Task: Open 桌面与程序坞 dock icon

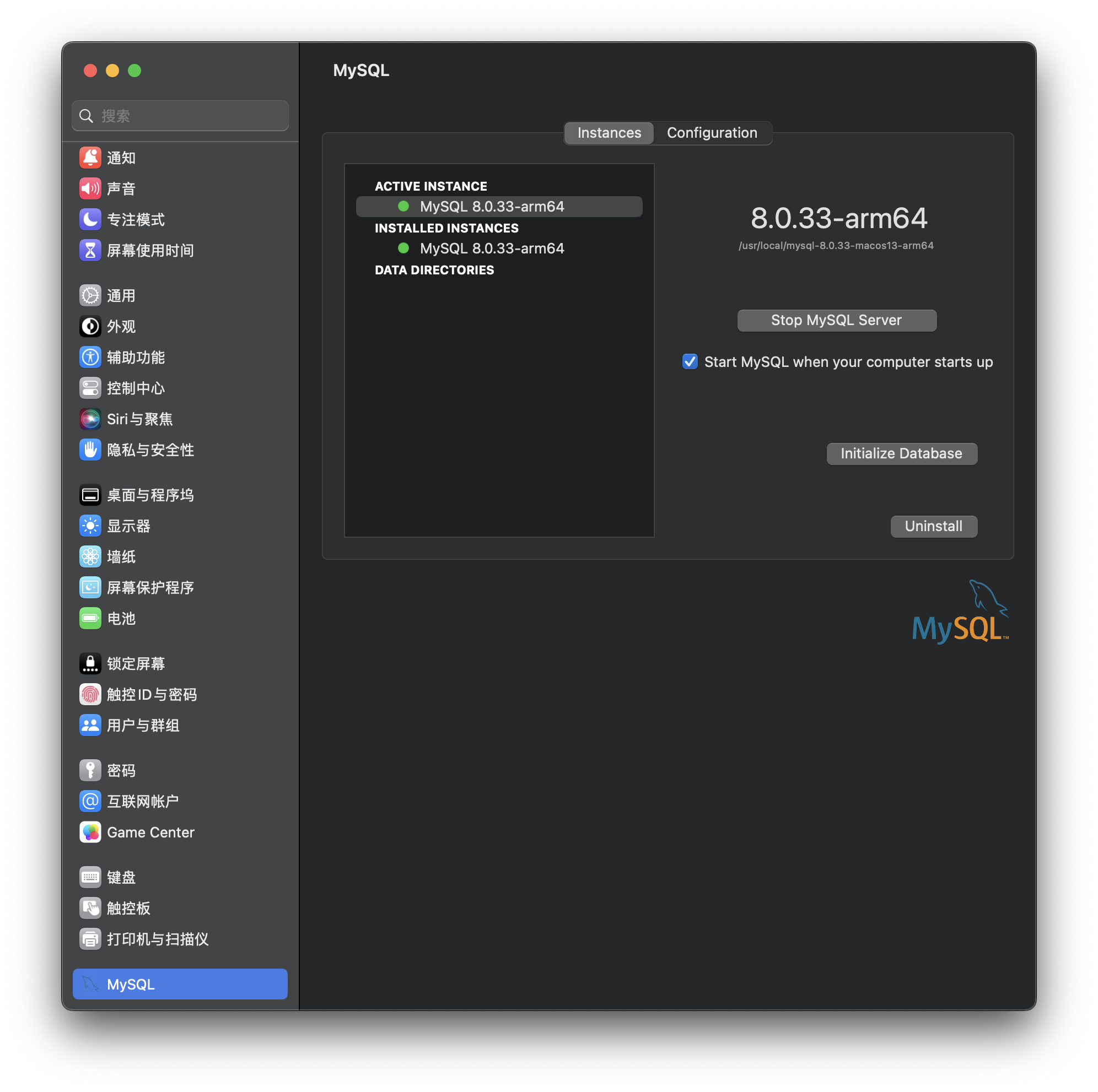Action: [x=90, y=495]
